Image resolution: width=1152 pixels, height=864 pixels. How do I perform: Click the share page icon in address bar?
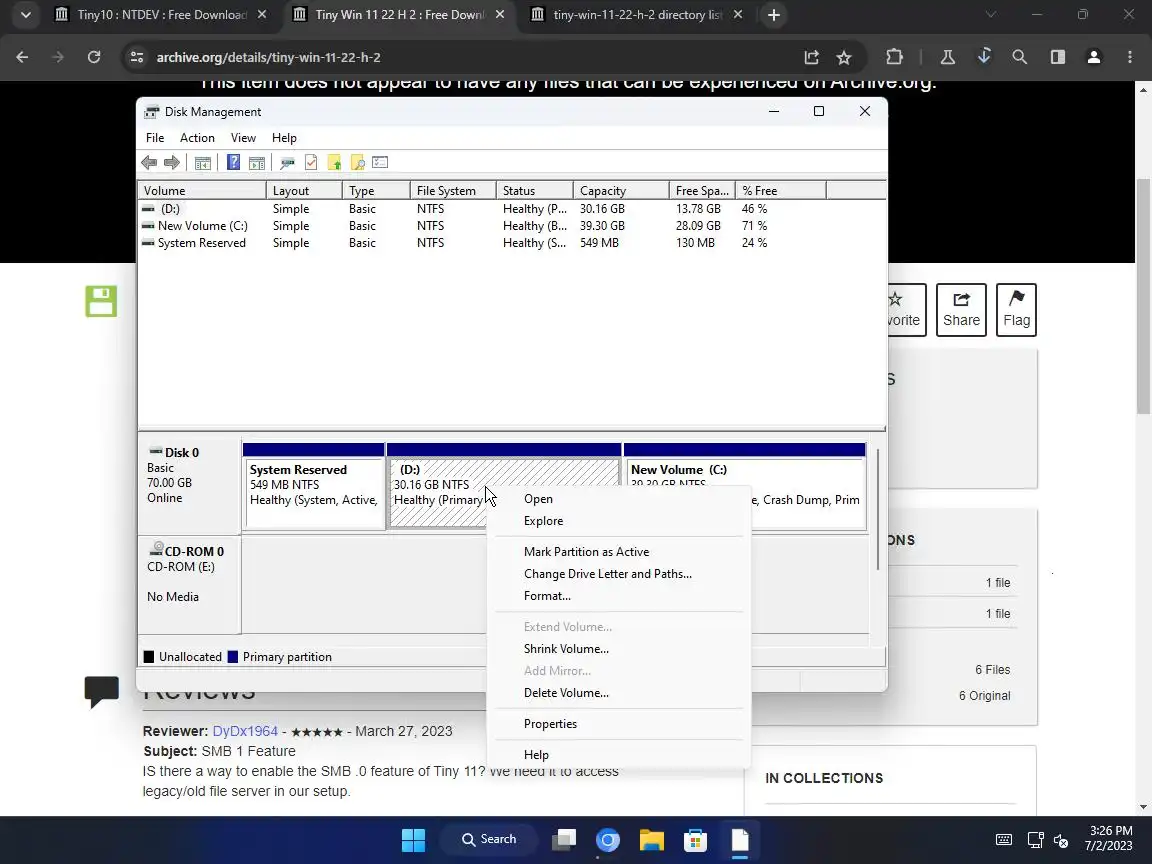pyautogui.click(x=811, y=57)
